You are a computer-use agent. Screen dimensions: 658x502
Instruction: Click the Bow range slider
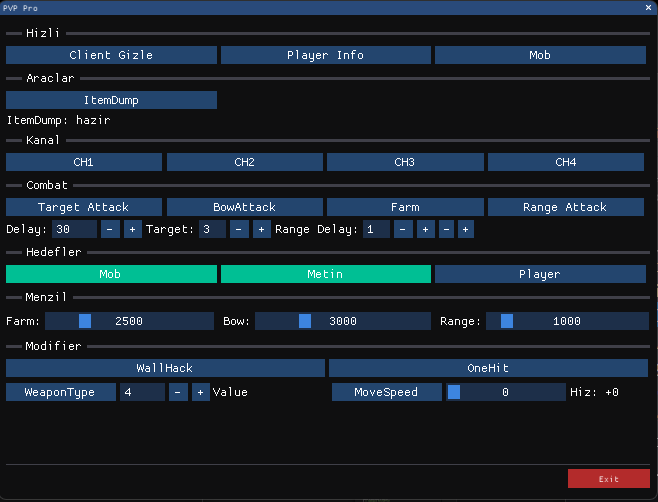(x=342, y=321)
